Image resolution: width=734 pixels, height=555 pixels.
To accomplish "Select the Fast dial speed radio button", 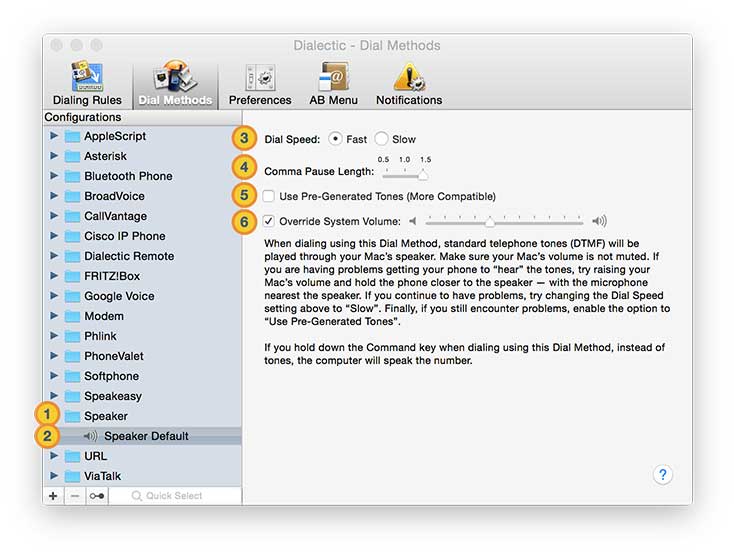I will [335, 139].
